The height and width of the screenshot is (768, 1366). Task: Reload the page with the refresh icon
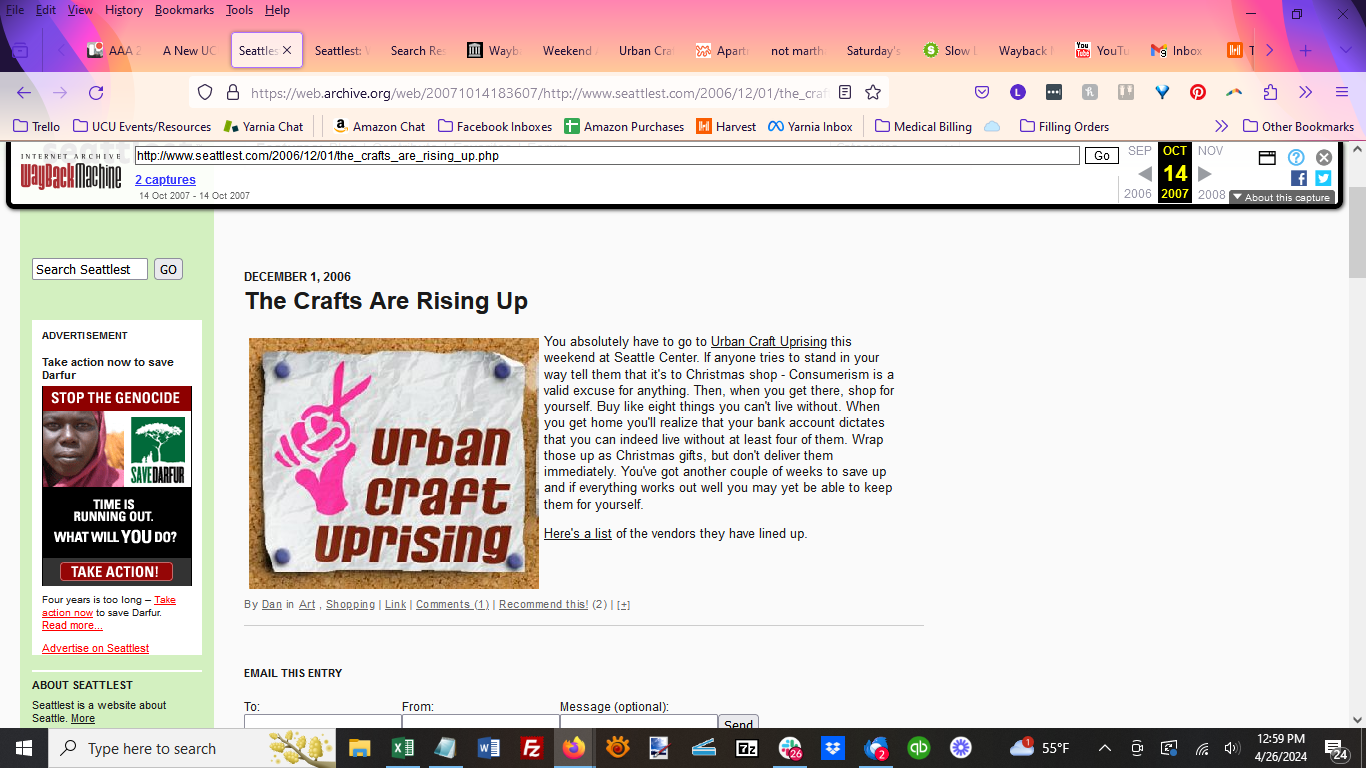96,93
